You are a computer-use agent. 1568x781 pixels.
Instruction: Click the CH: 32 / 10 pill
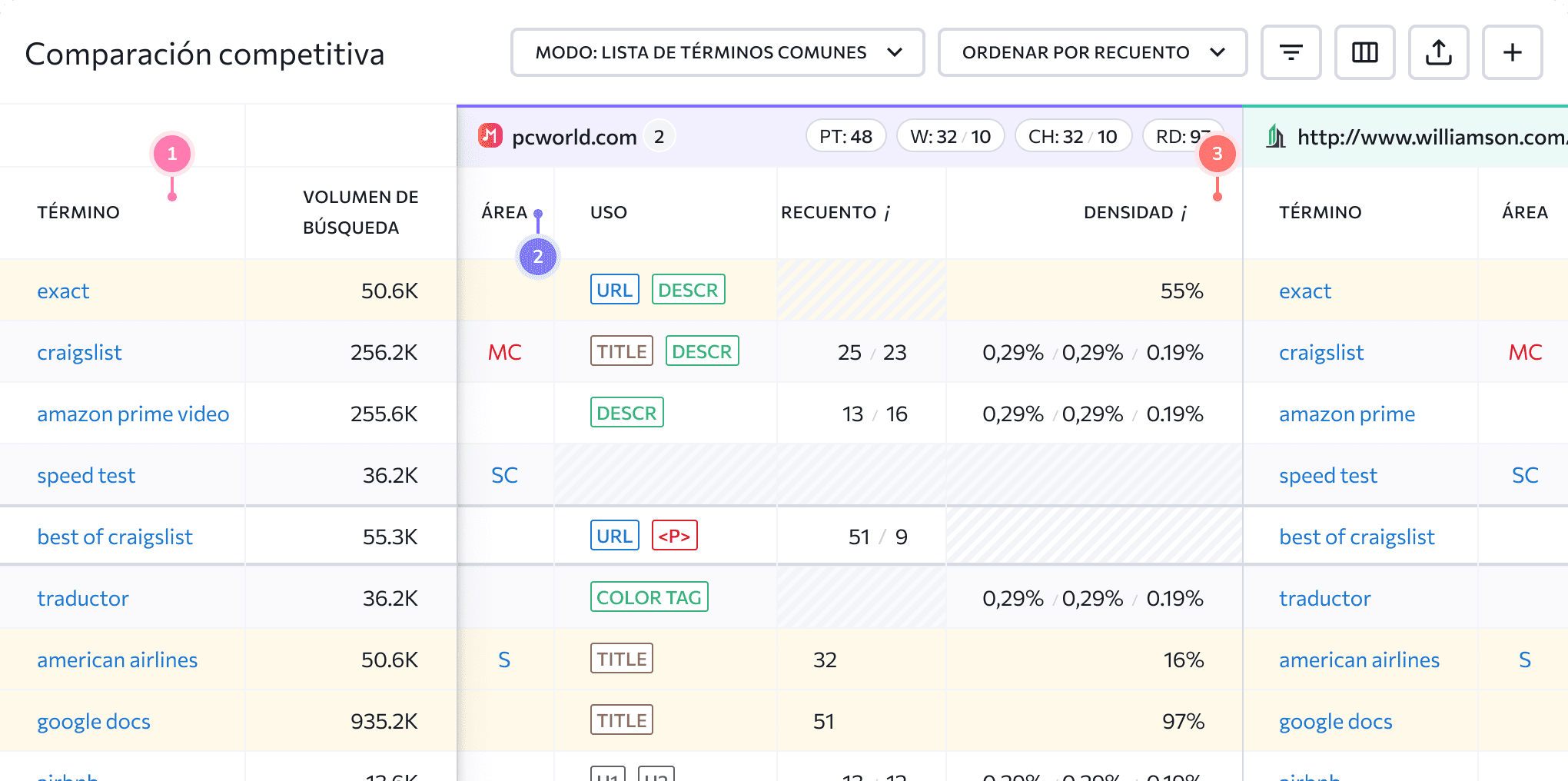(1072, 137)
